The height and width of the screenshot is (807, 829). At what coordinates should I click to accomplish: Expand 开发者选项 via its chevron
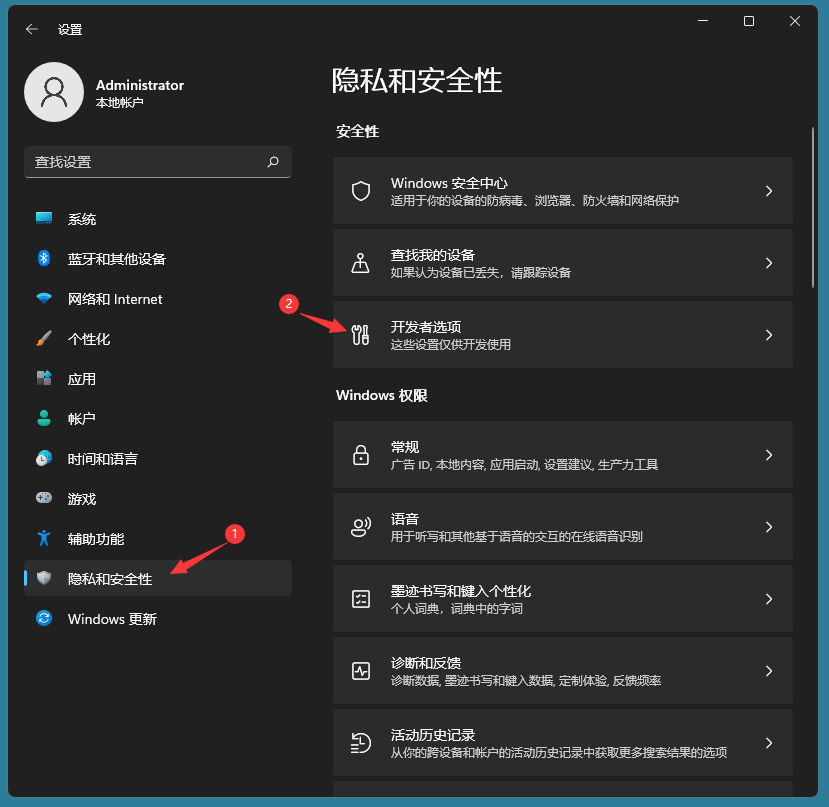pyautogui.click(x=769, y=335)
